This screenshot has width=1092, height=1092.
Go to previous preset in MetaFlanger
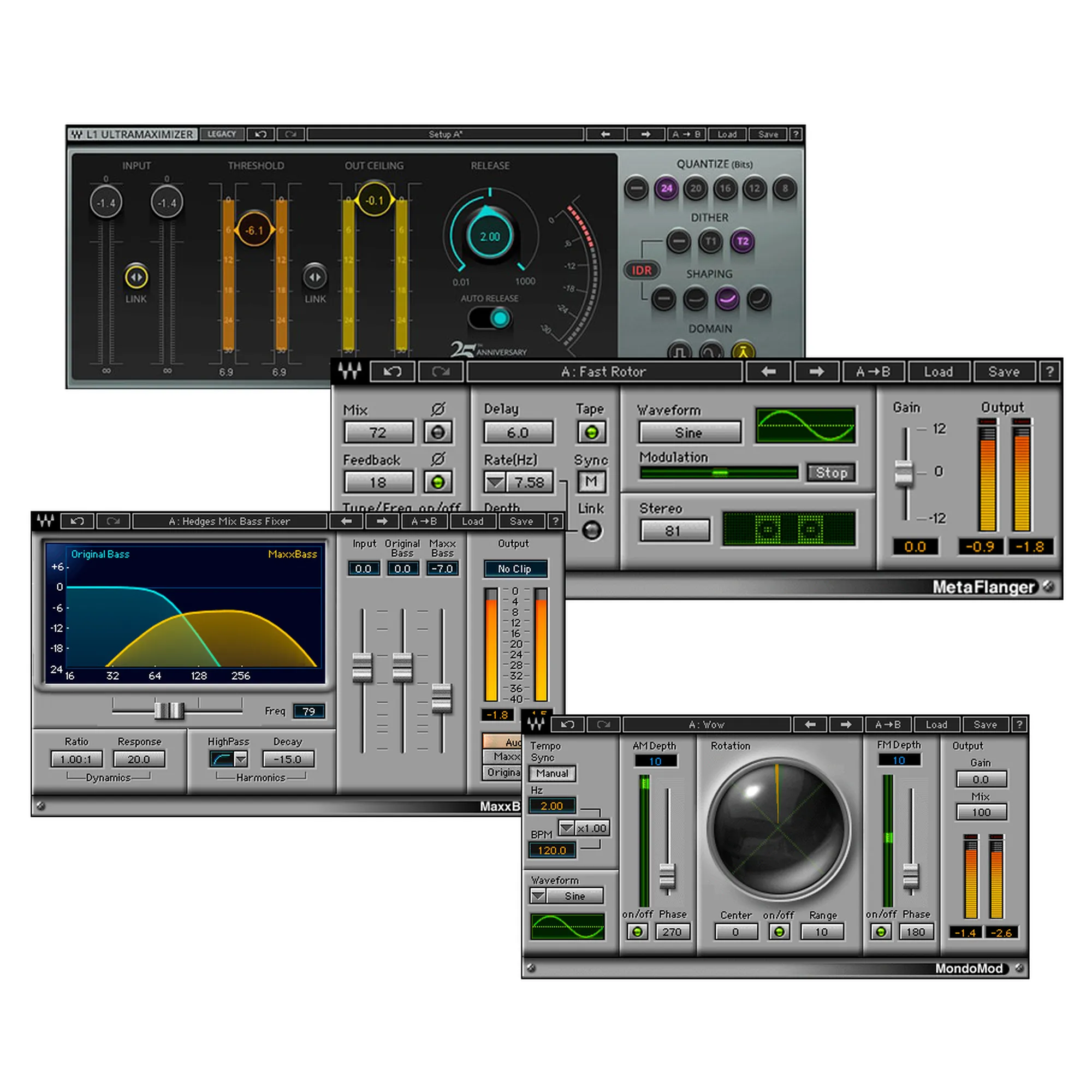768,371
